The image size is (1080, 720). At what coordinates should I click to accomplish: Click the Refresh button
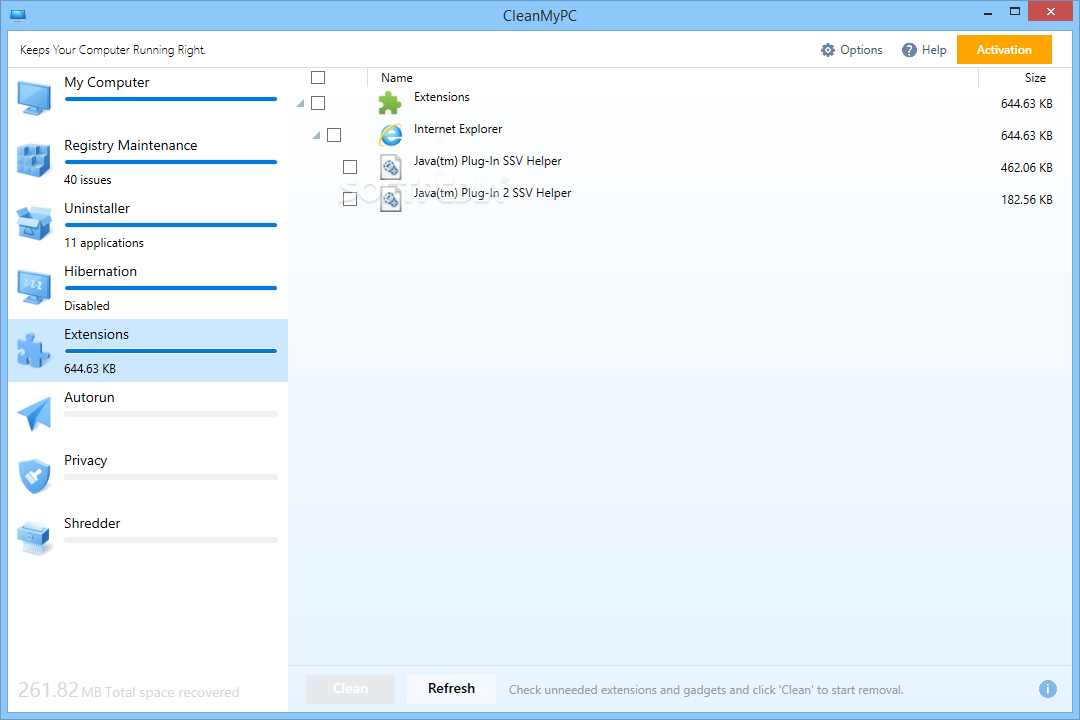click(x=451, y=688)
